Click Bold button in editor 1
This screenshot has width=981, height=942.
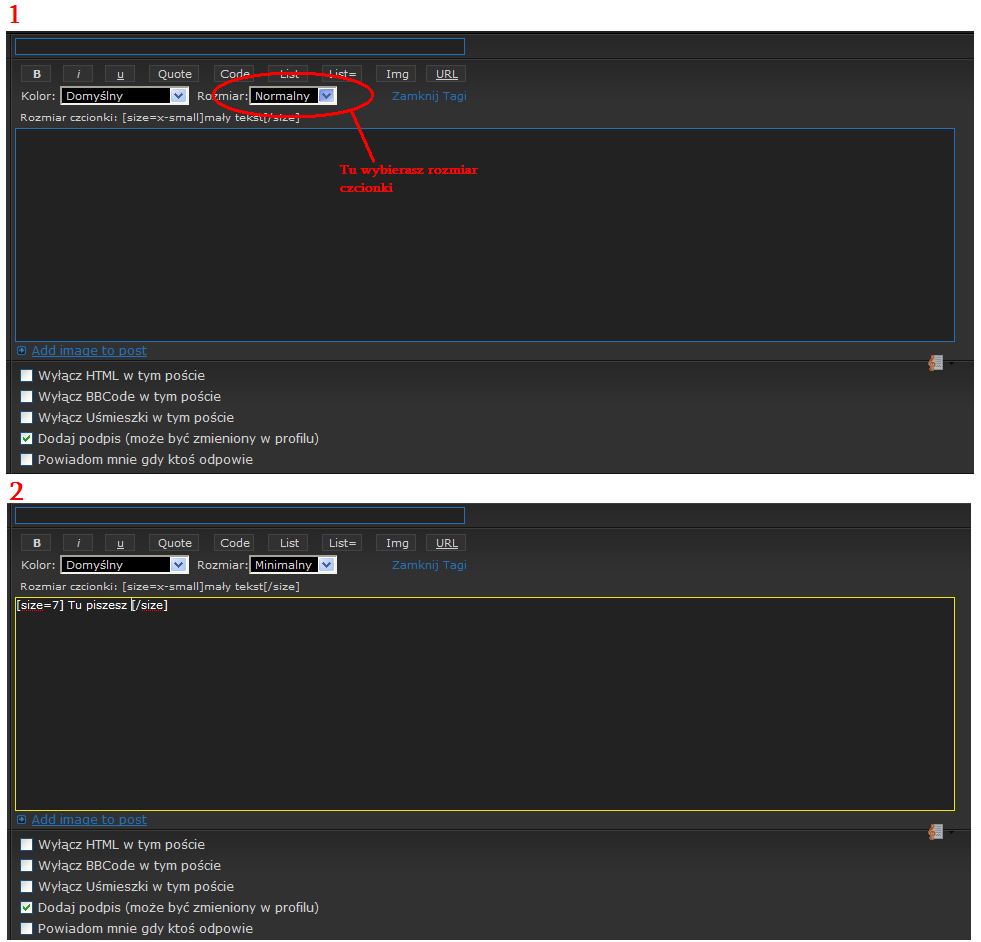(37, 74)
